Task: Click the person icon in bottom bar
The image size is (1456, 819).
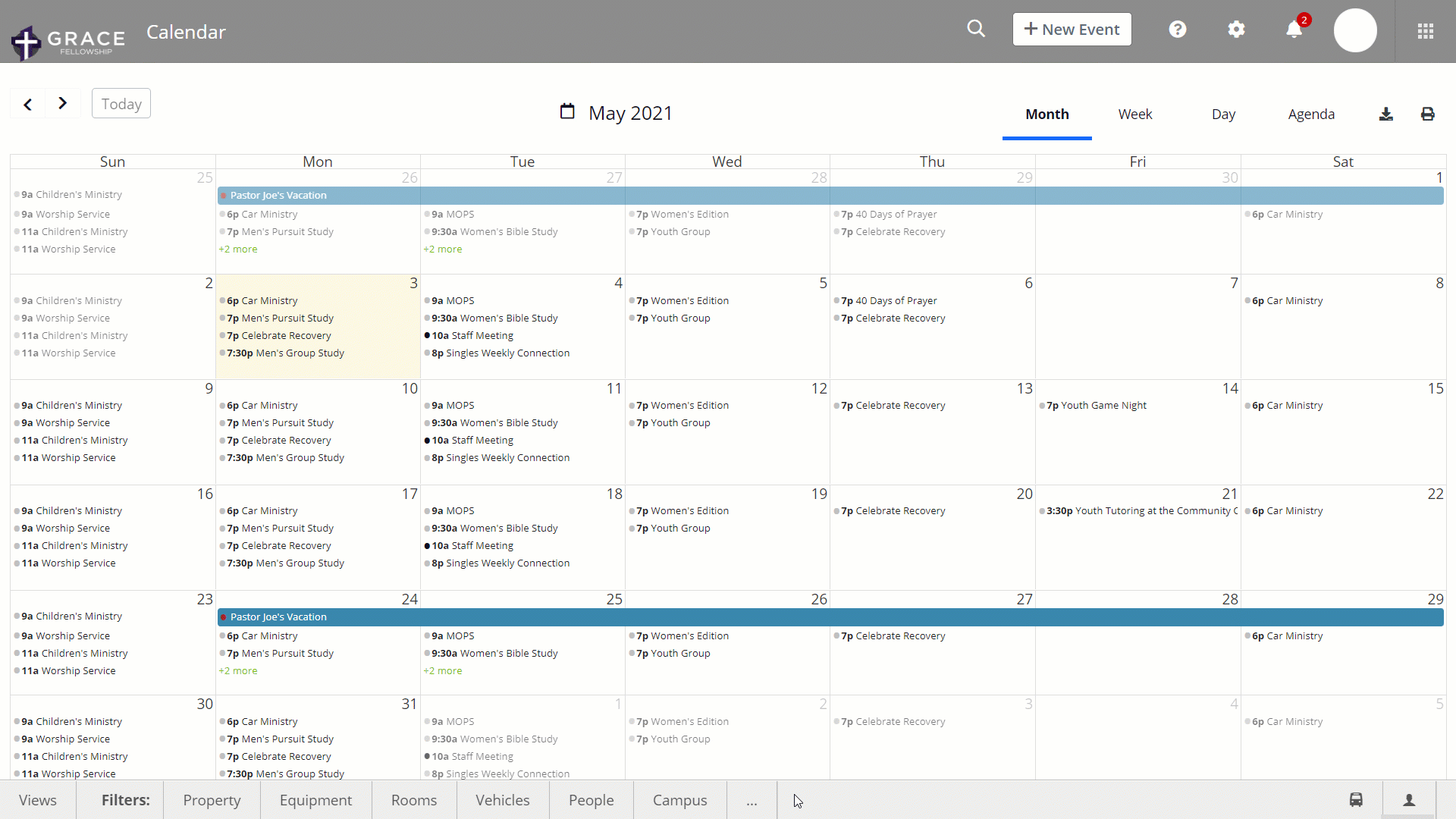Action: 1409,800
